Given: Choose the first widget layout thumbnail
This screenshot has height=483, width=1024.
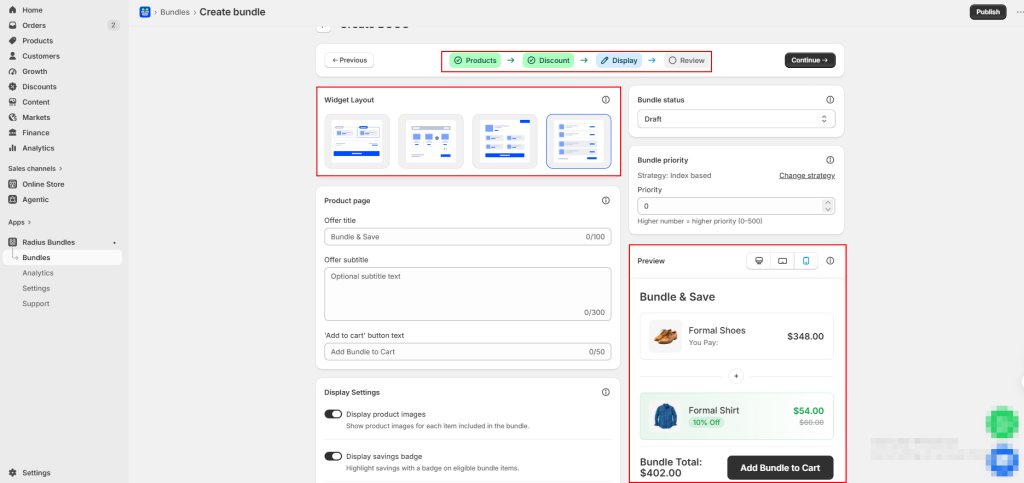Looking at the screenshot, I should [x=357, y=142].
